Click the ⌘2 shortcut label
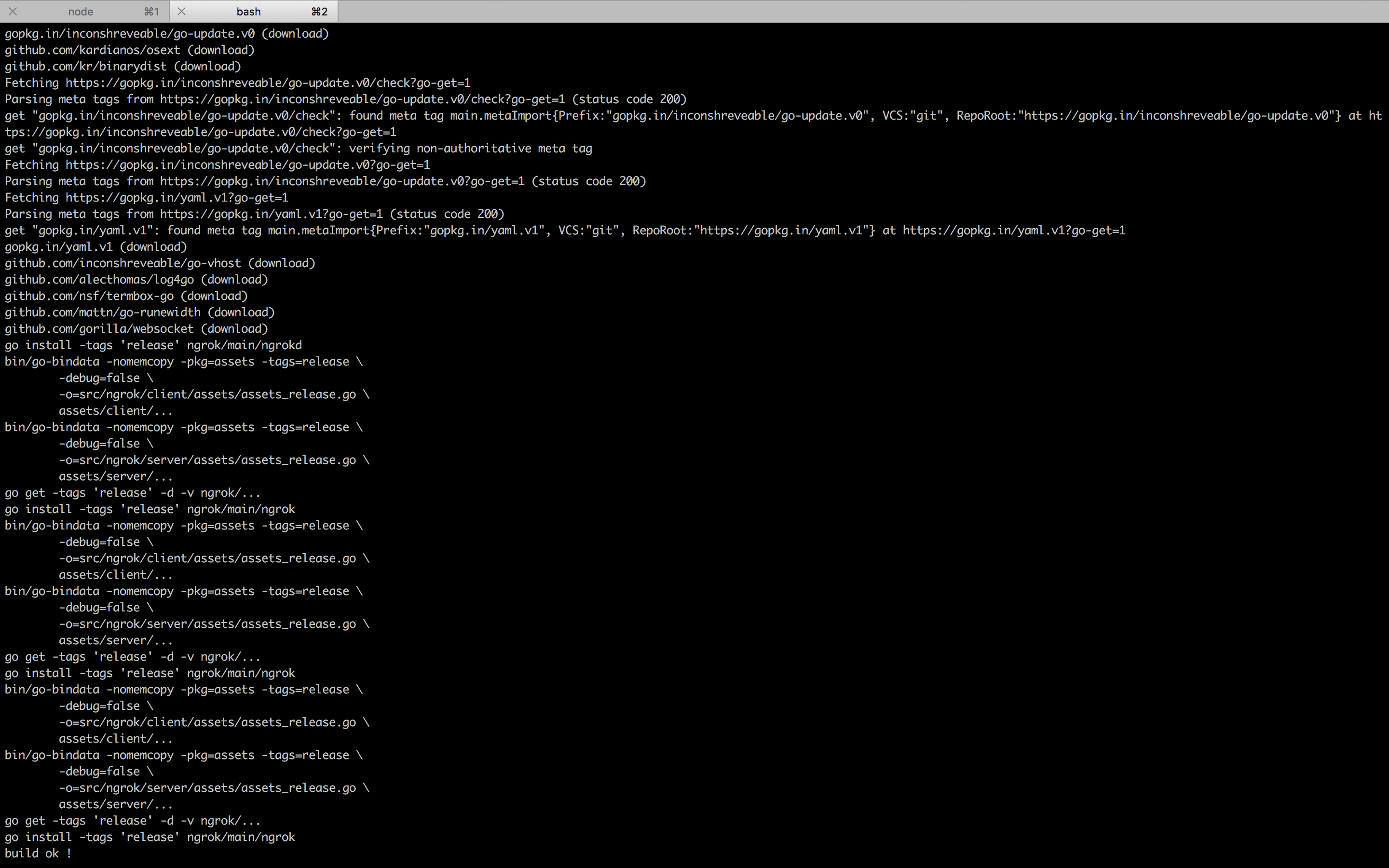Screen dimensions: 1389x868 (x=319, y=12)
